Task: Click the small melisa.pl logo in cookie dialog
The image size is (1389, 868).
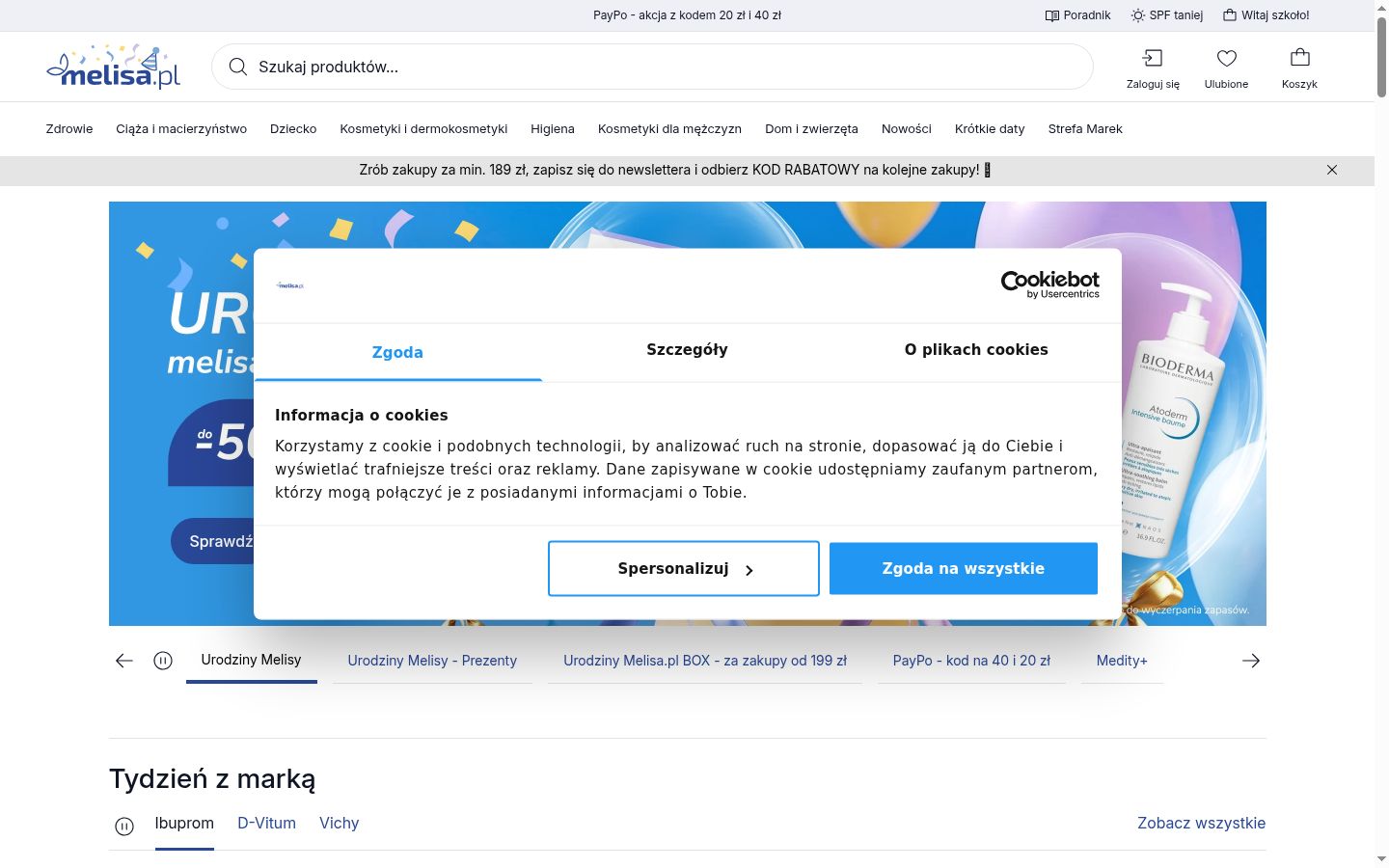Action: point(290,285)
